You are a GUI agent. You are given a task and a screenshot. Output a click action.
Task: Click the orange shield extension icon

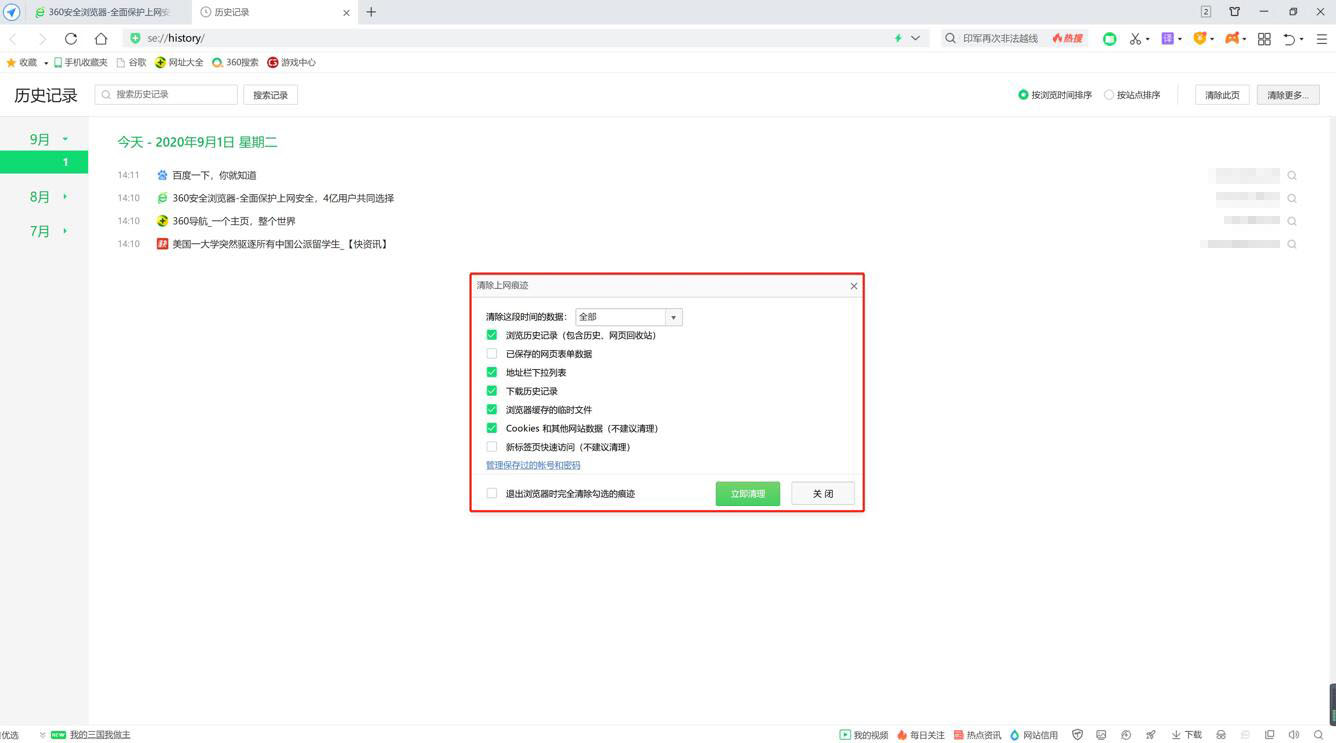pyautogui.click(x=1199, y=38)
